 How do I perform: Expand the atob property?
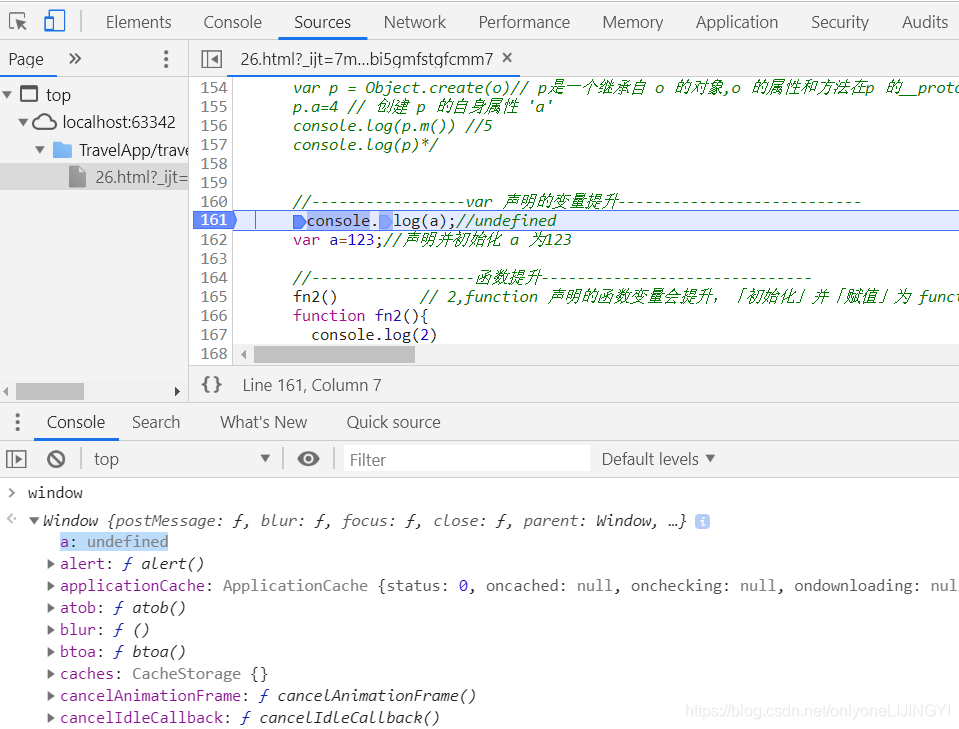(51, 608)
